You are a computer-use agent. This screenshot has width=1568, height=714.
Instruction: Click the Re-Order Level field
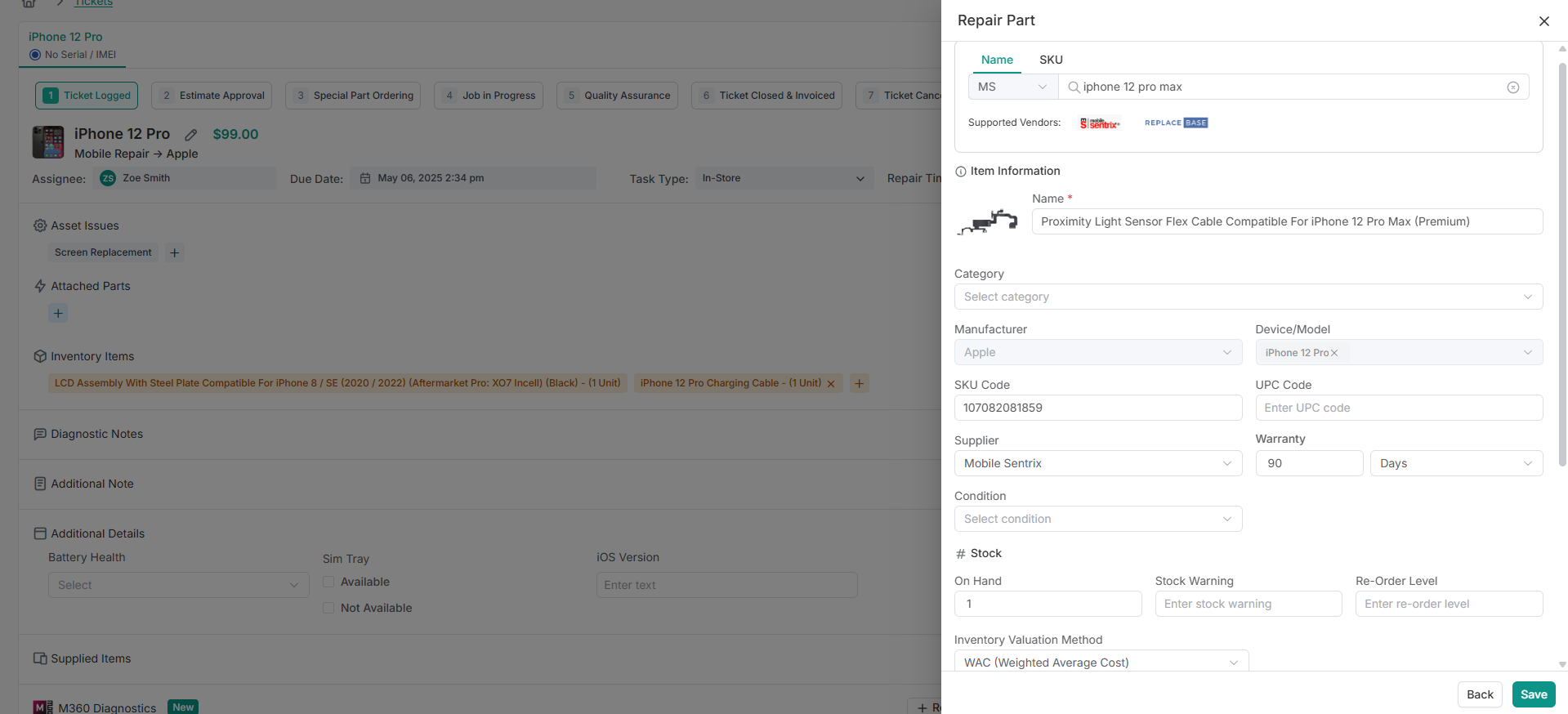point(1449,604)
